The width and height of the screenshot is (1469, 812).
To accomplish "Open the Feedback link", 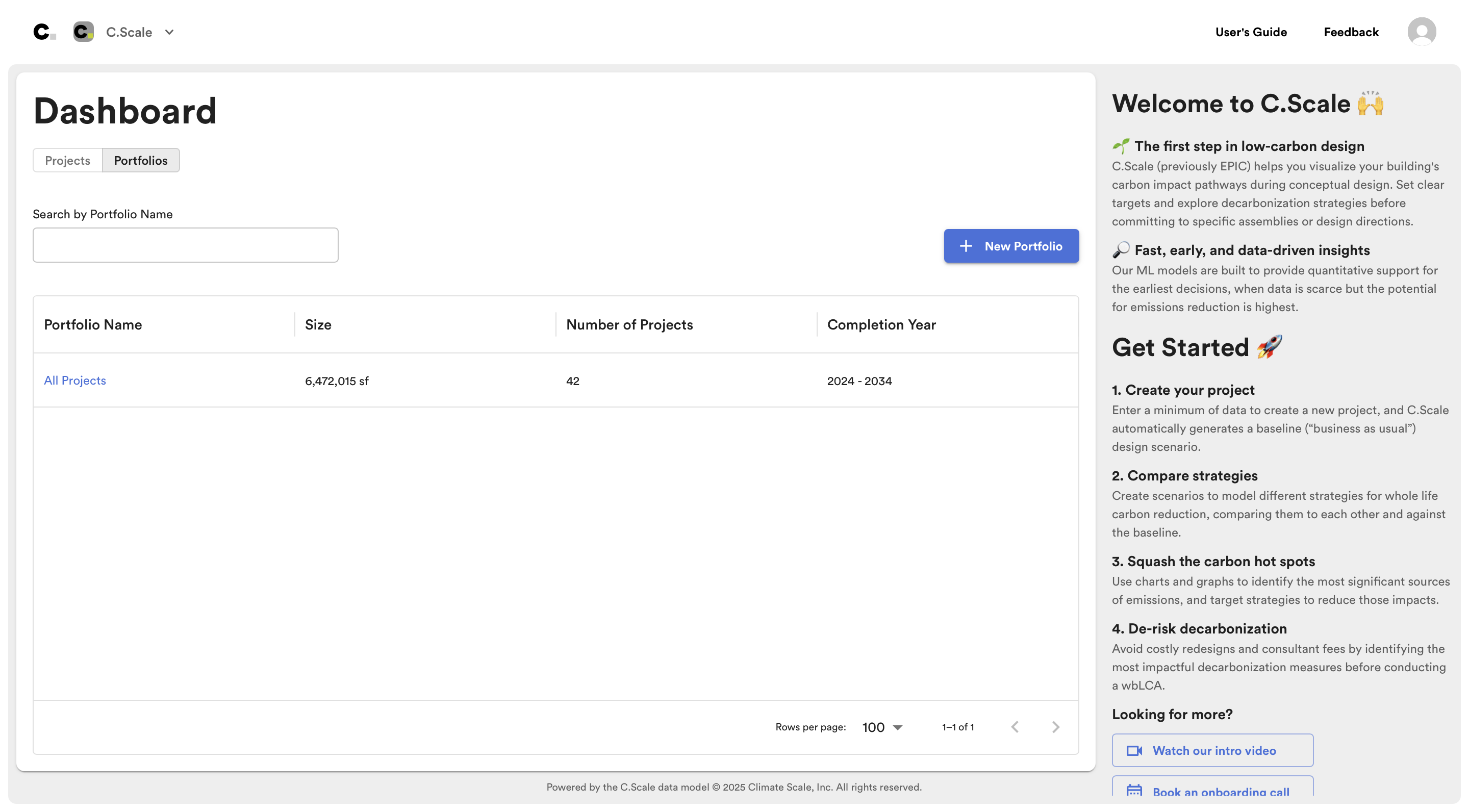I will (1351, 32).
